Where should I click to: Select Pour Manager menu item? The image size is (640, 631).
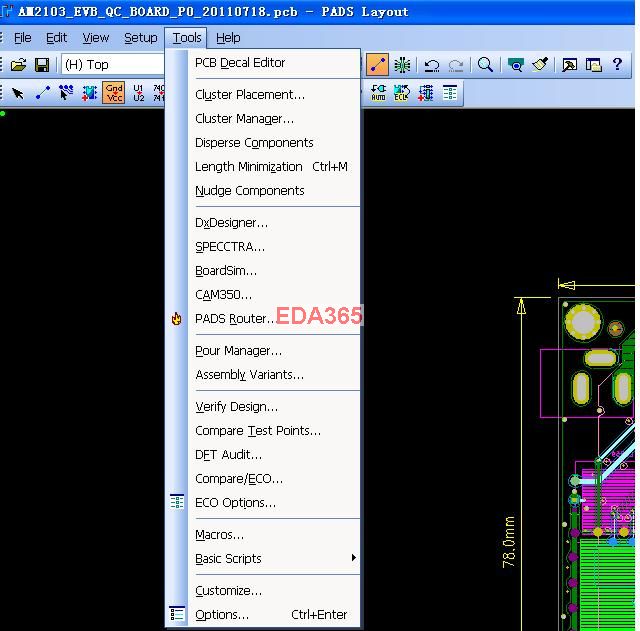click(x=238, y=351)
